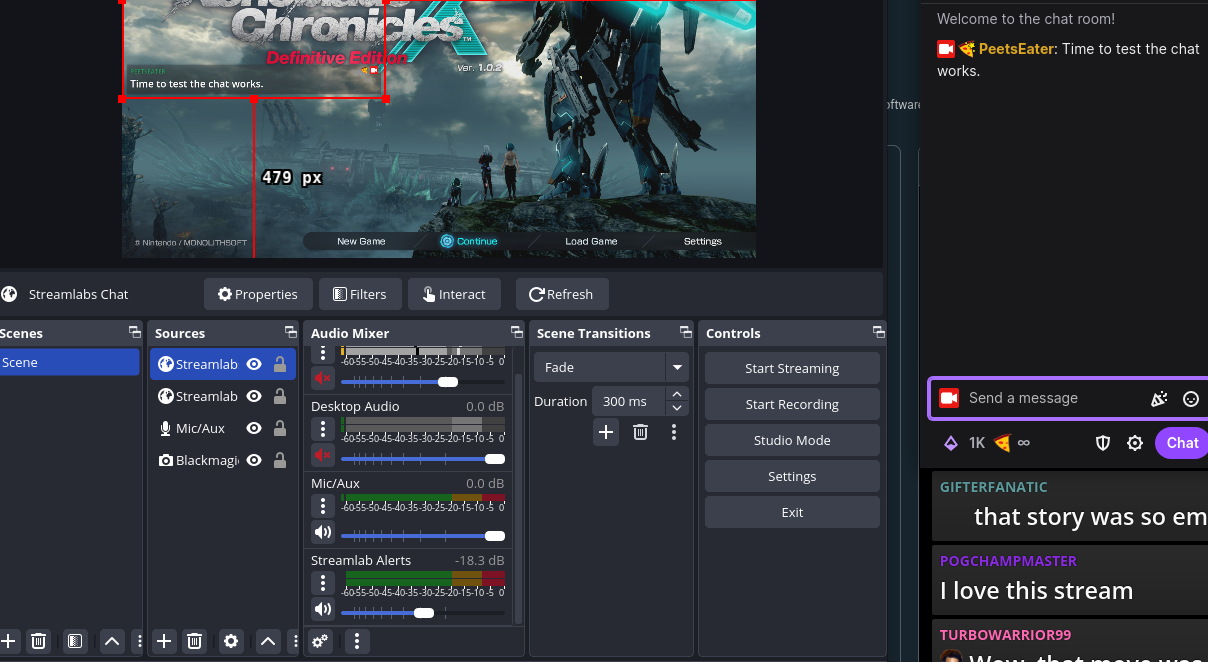Float the Scenes dock panel
Viewport: 1208px width, 662px height.
click(x=134, y=332)
